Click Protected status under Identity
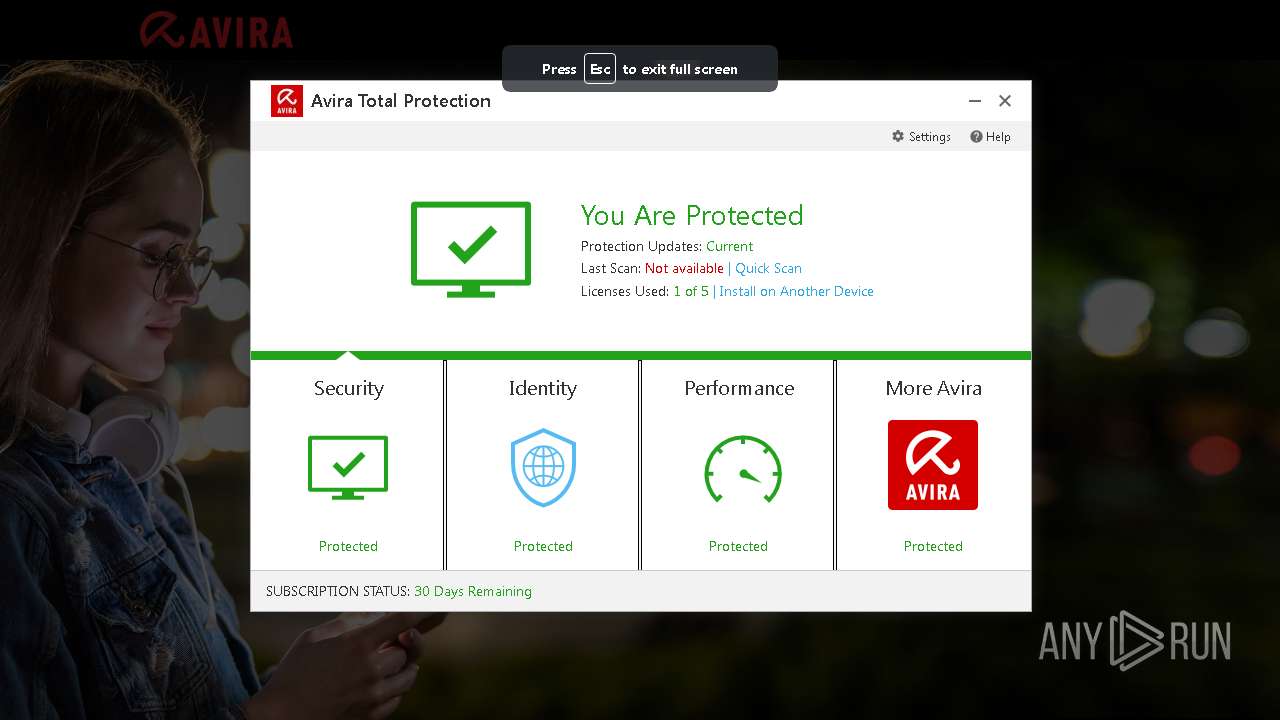This screenshot has height=720, width=1280. (543, 546)
